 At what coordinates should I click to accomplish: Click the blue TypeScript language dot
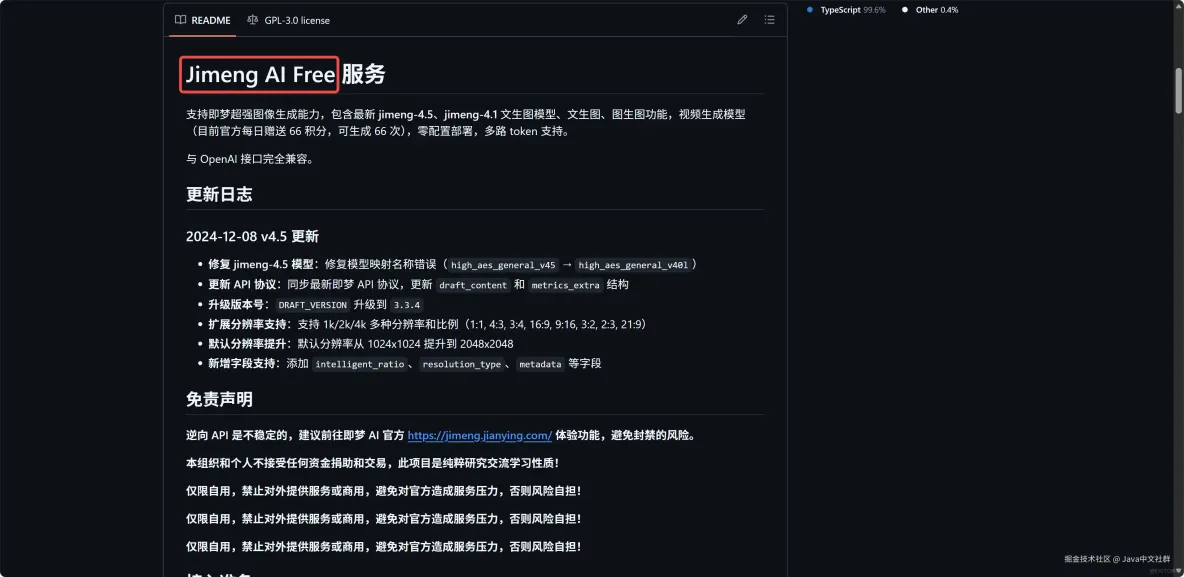tap(810, 10)
